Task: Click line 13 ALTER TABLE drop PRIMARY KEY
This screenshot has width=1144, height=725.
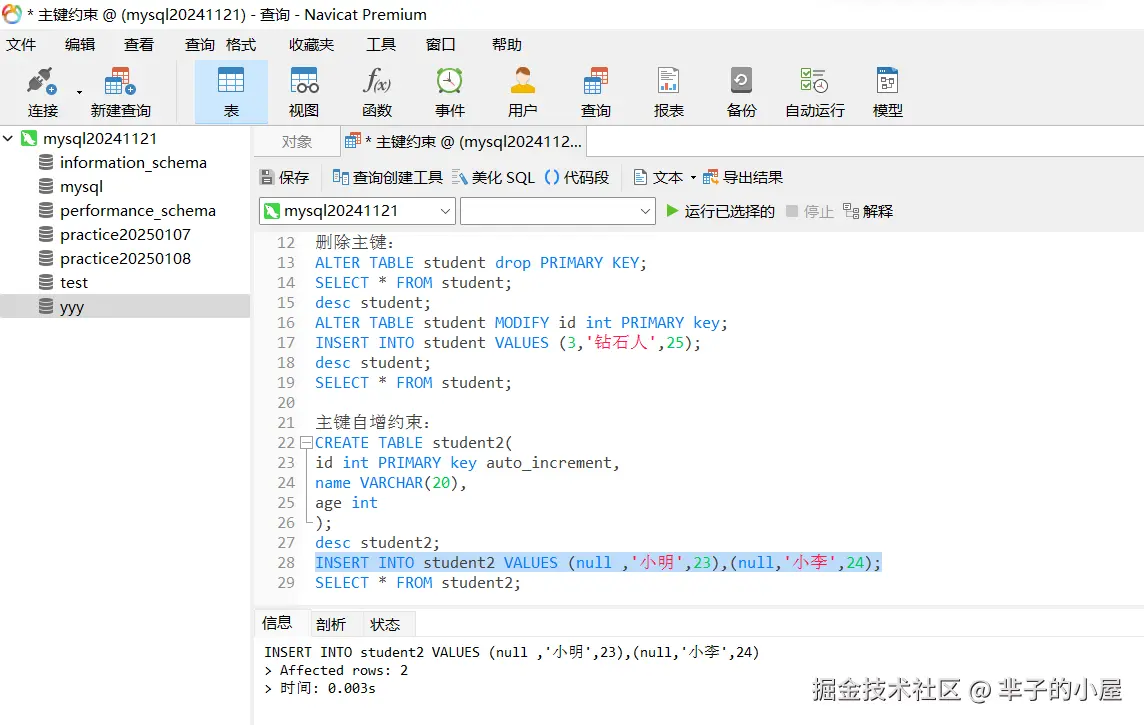Action: coord(481,263)
